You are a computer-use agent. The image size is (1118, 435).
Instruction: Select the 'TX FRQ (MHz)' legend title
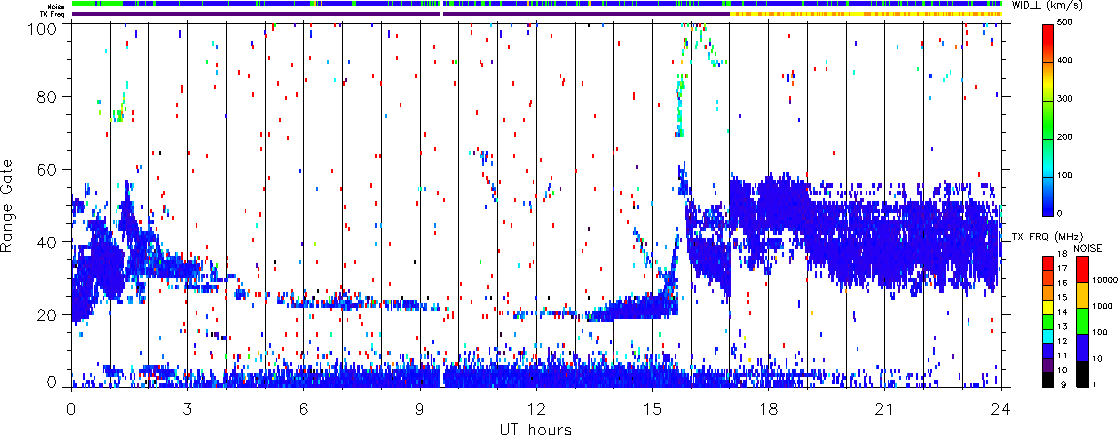tap(1047, 237)
